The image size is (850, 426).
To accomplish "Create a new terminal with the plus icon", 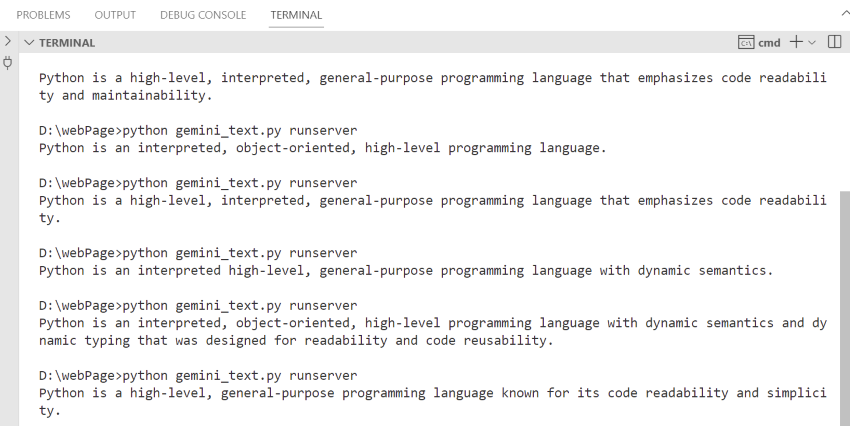I will pyautogui.click(x=796, y=42).
